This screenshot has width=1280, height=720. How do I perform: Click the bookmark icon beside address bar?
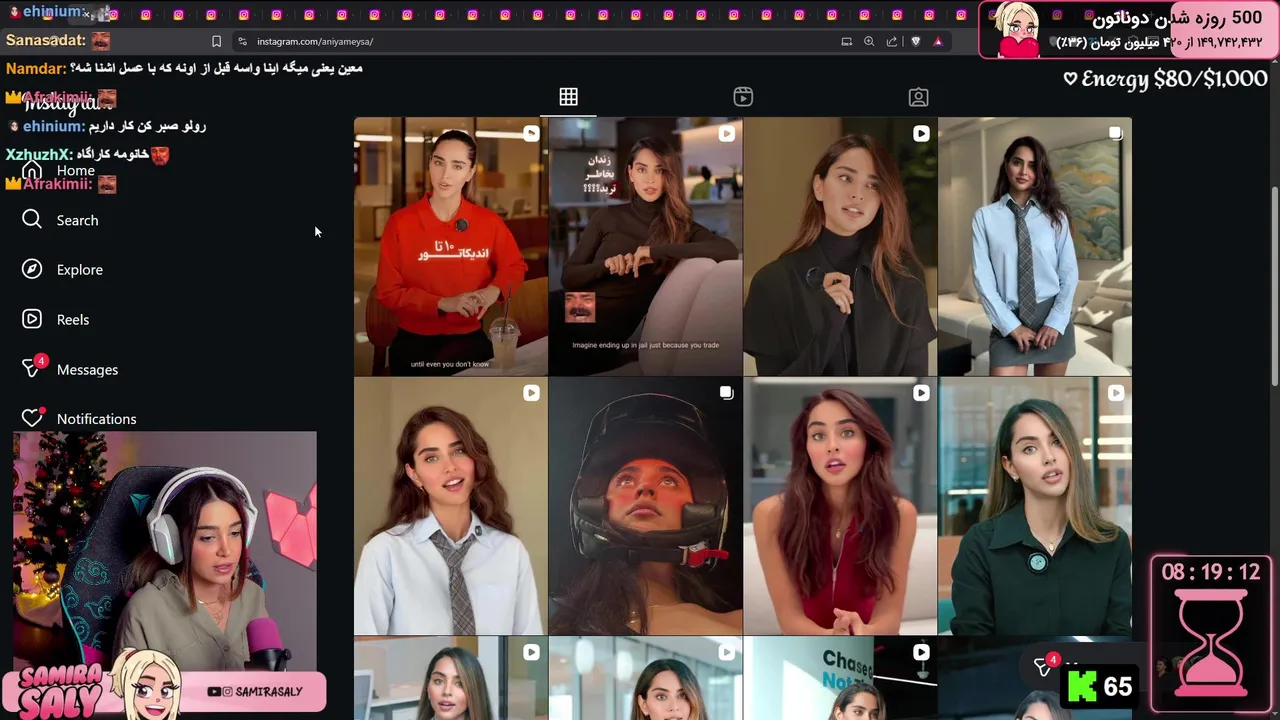click(x=216, y=41)
